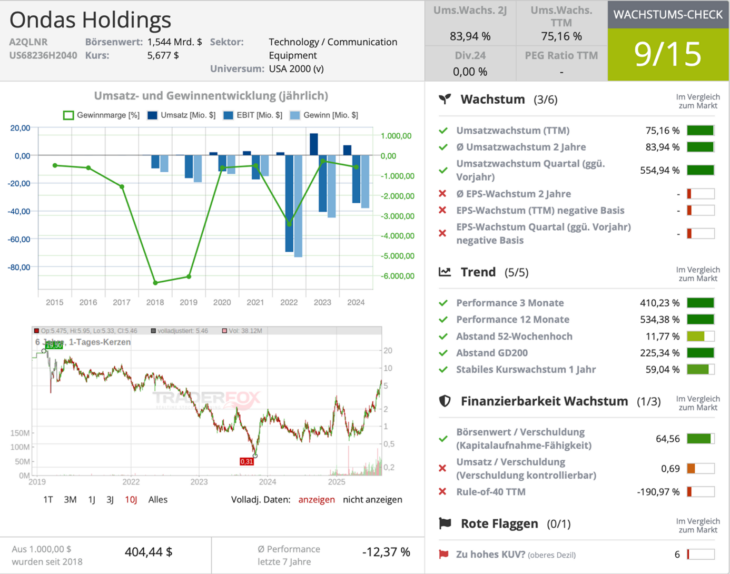The height and width of the screenshot is (574, 730).
Task: Click the -12,37 % average performance value
Action: coord(386,552)
